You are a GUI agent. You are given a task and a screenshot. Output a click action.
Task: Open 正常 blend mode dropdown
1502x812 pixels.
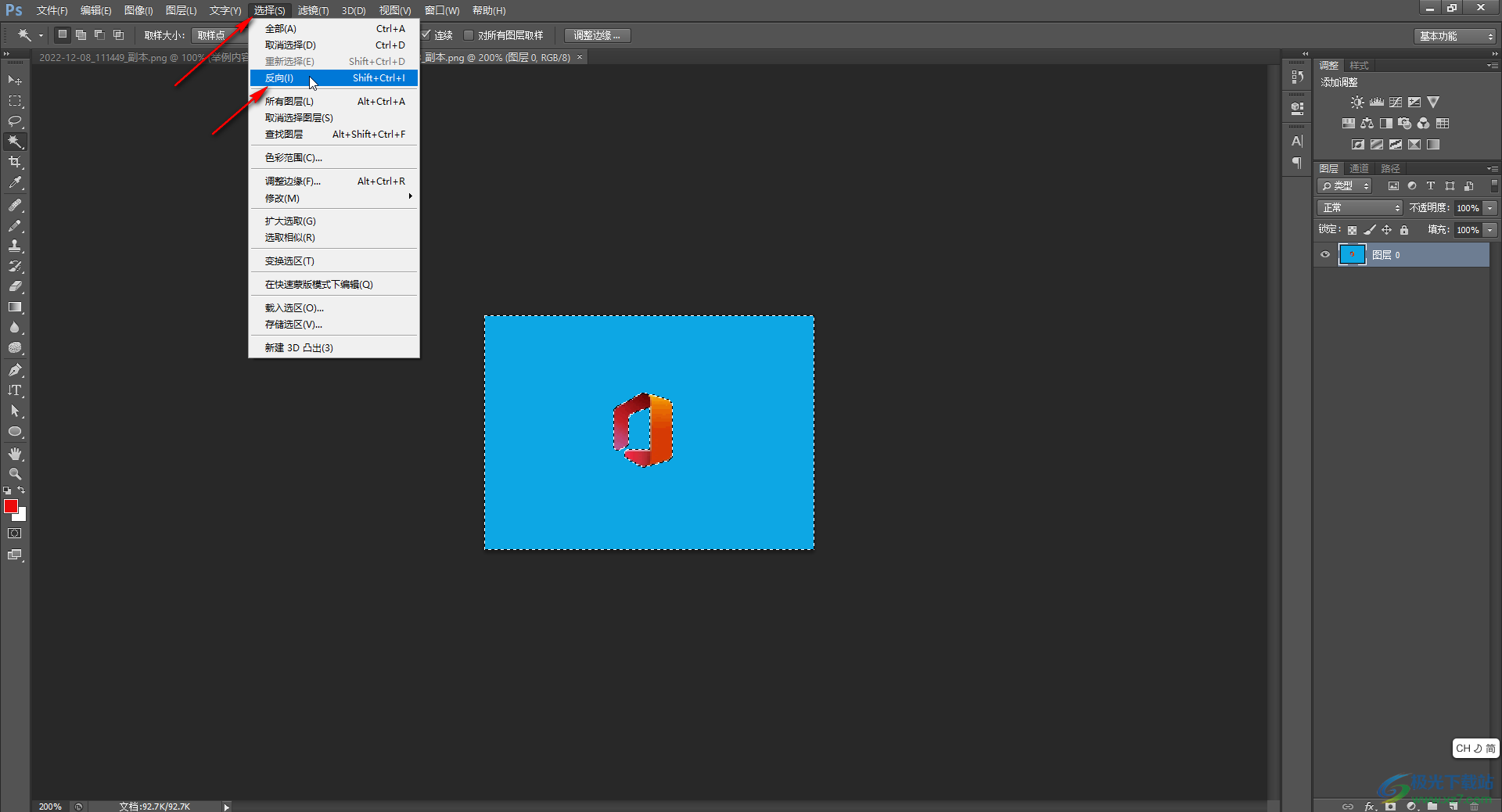coord(1360,208)
